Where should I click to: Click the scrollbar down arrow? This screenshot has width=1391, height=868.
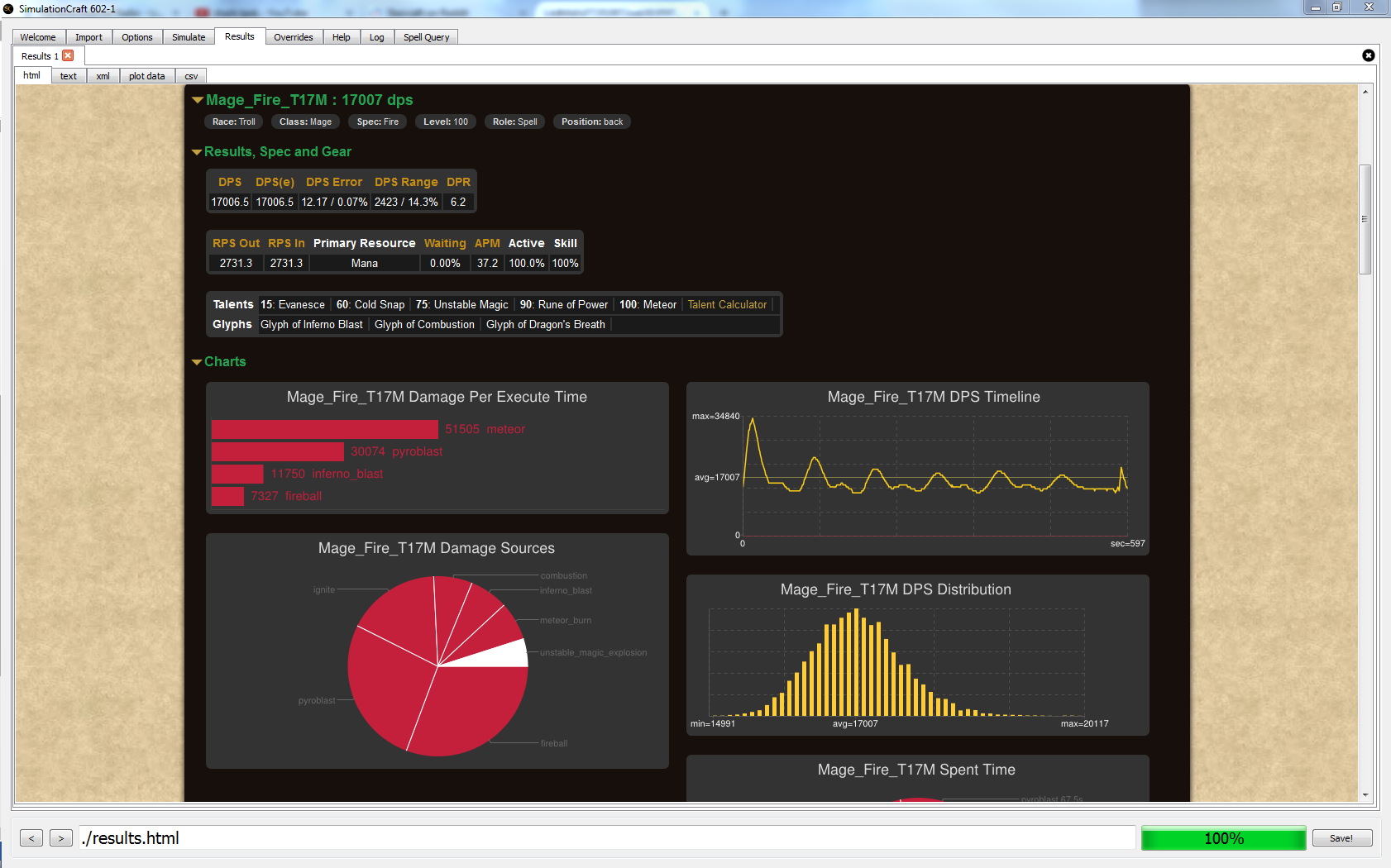tap(1365, 794)
